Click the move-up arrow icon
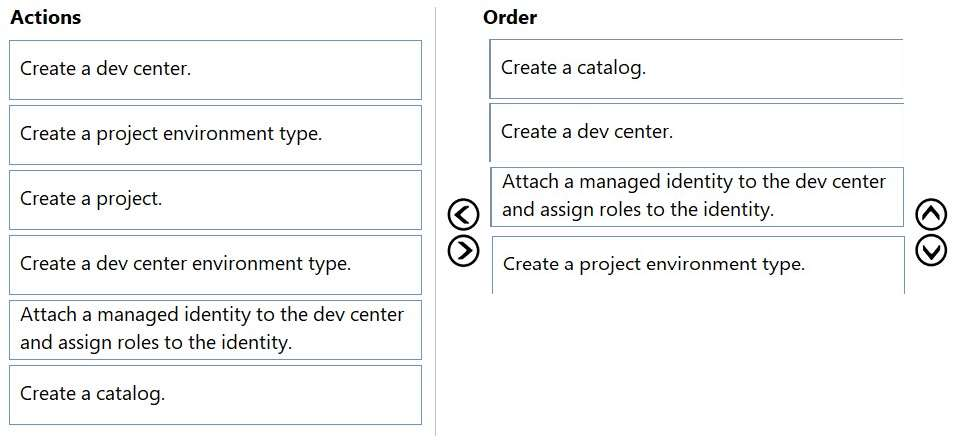This screenshot has height=445, width=960. tap(931, 214)
